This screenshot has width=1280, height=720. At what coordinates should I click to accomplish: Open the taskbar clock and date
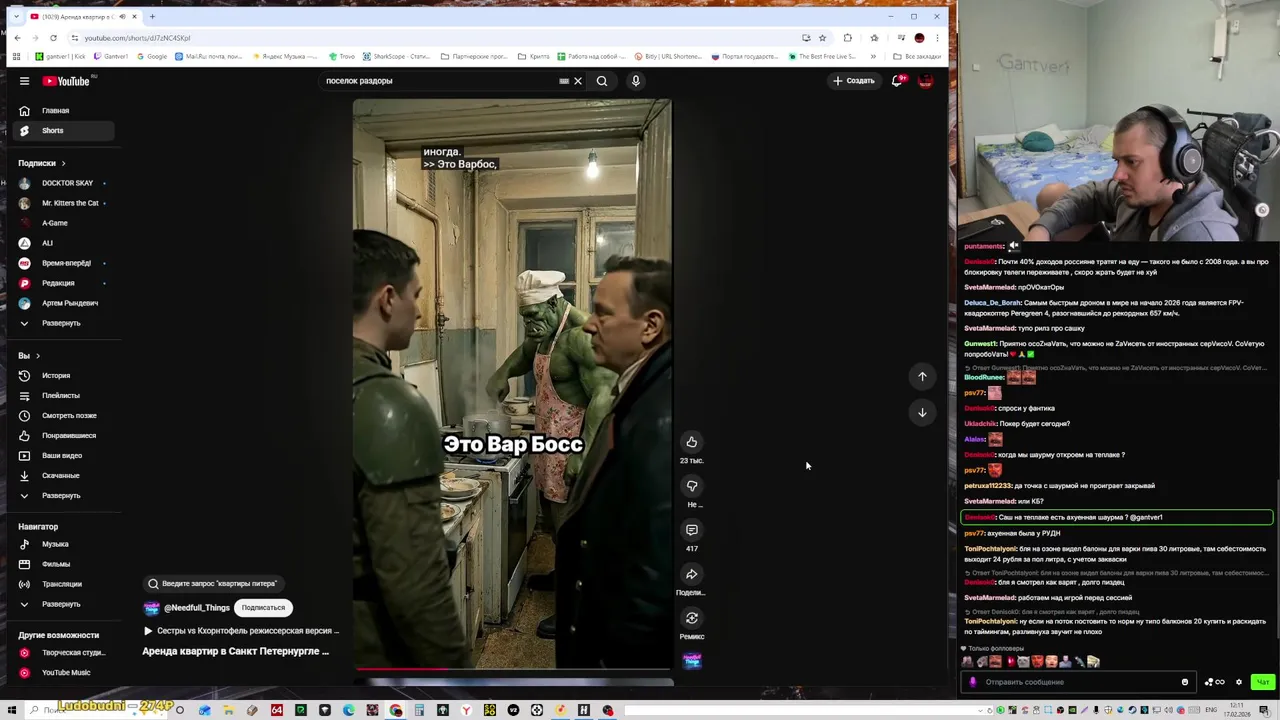tap(1237, 710)
